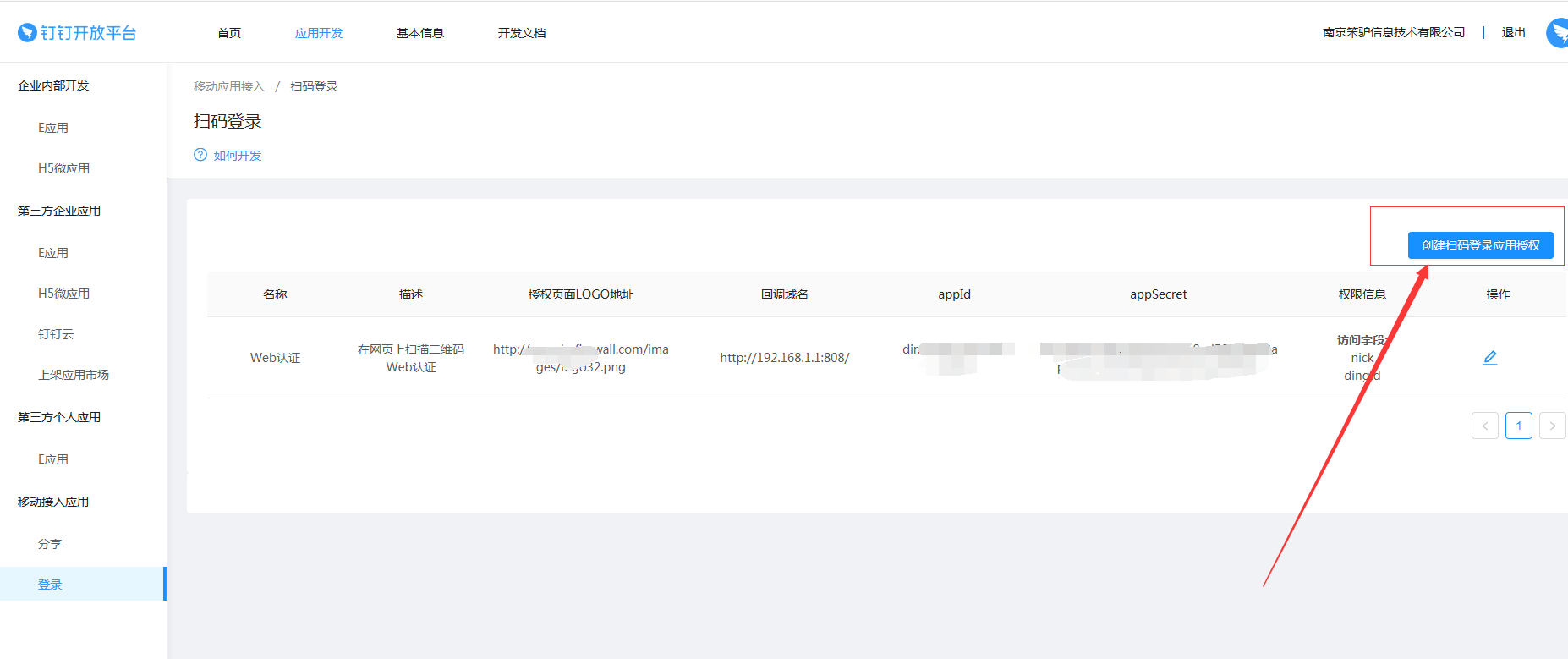
Task: Open the 首页 navigation tab
Action: (229, 33)
